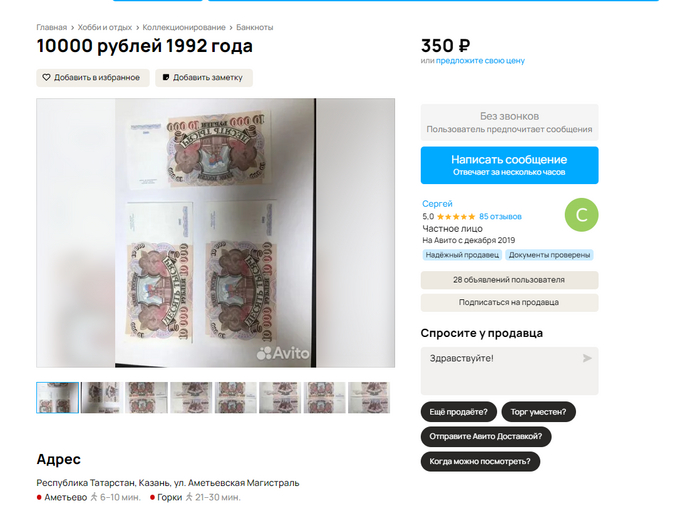Viewport: 700px width, 506px height.
Task: Select the second photo thumbnail
Action: point(102,397)
